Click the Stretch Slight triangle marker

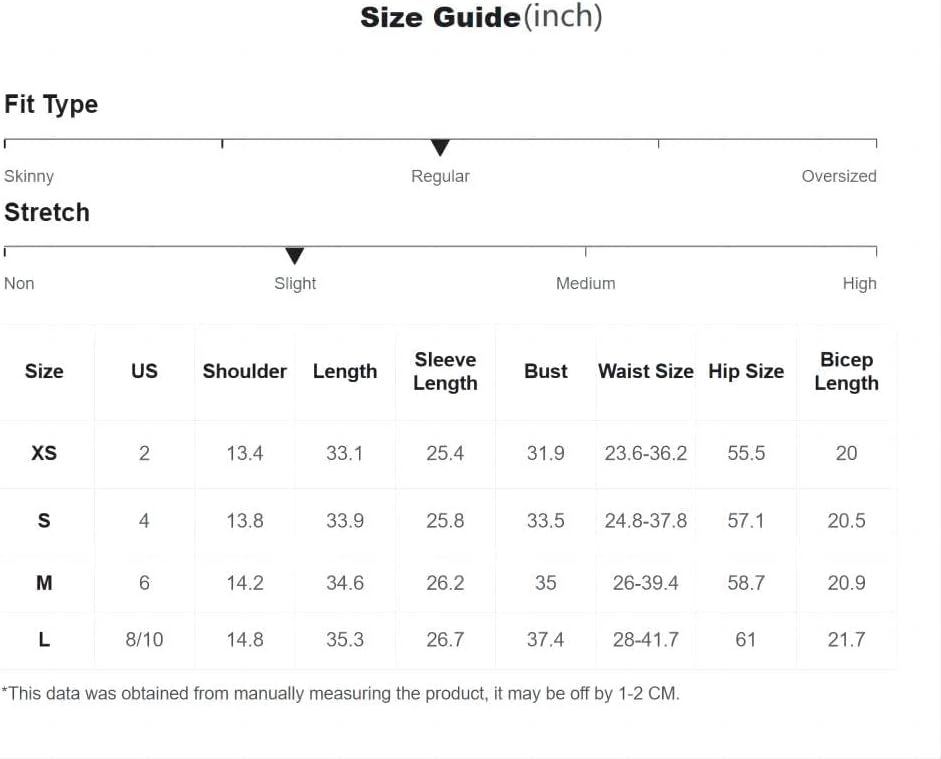[294, 255]
